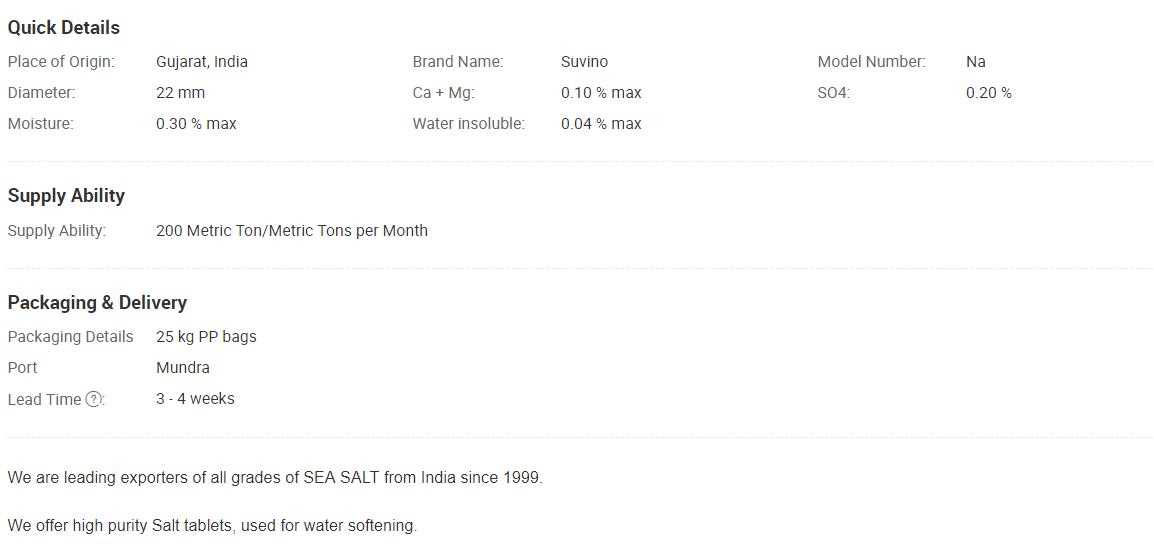
Task: Select the 0.10 % max value
Action: click(x=601, y=93)
